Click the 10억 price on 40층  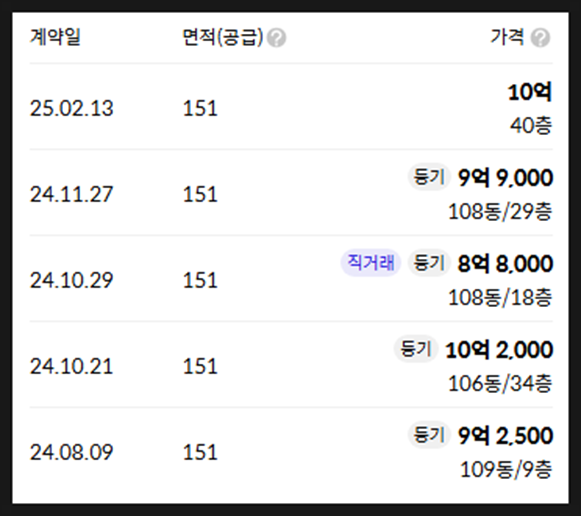point(530,92)
